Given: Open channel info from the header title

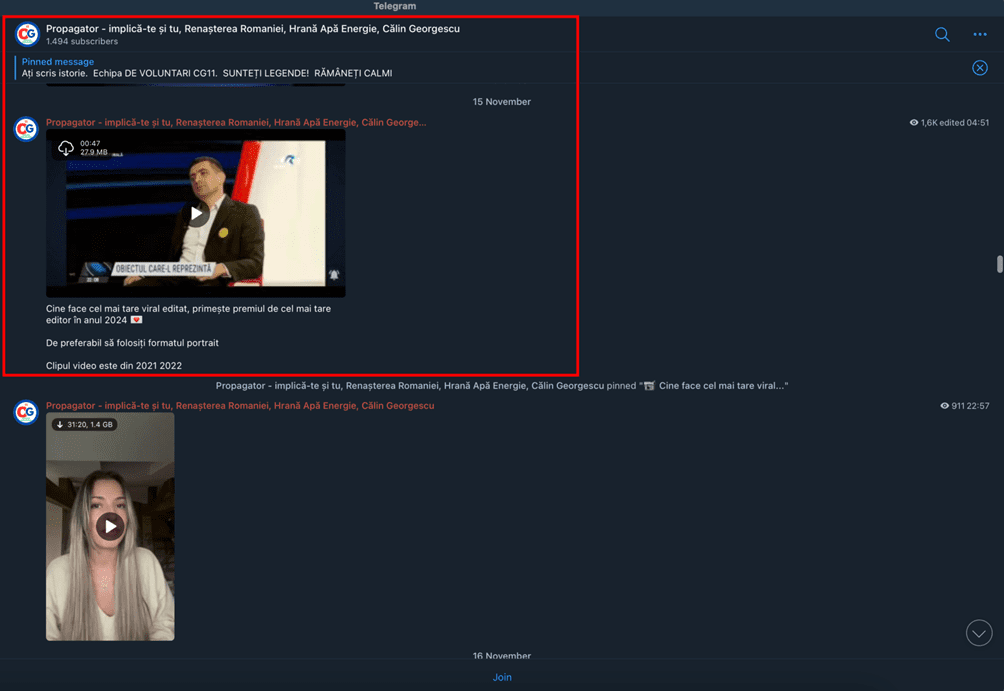Looking at the screenshot, I should click(x=252, y=29).
